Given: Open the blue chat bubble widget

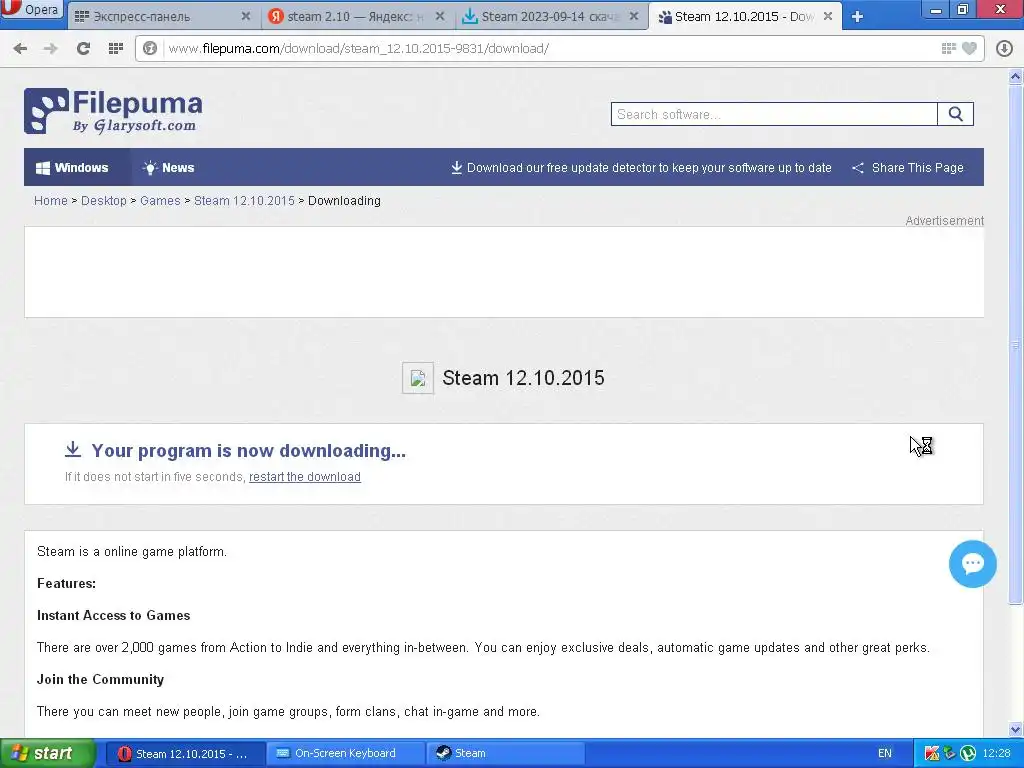Looking at the screenshot, I should (x=972, y=564).
